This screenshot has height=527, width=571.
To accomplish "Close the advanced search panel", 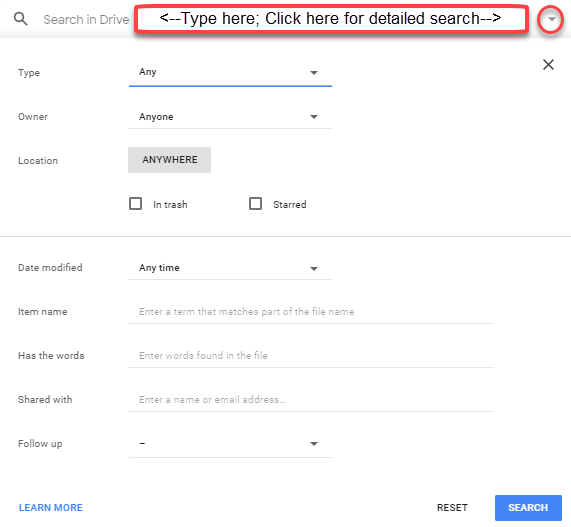I will click(548, 65).
